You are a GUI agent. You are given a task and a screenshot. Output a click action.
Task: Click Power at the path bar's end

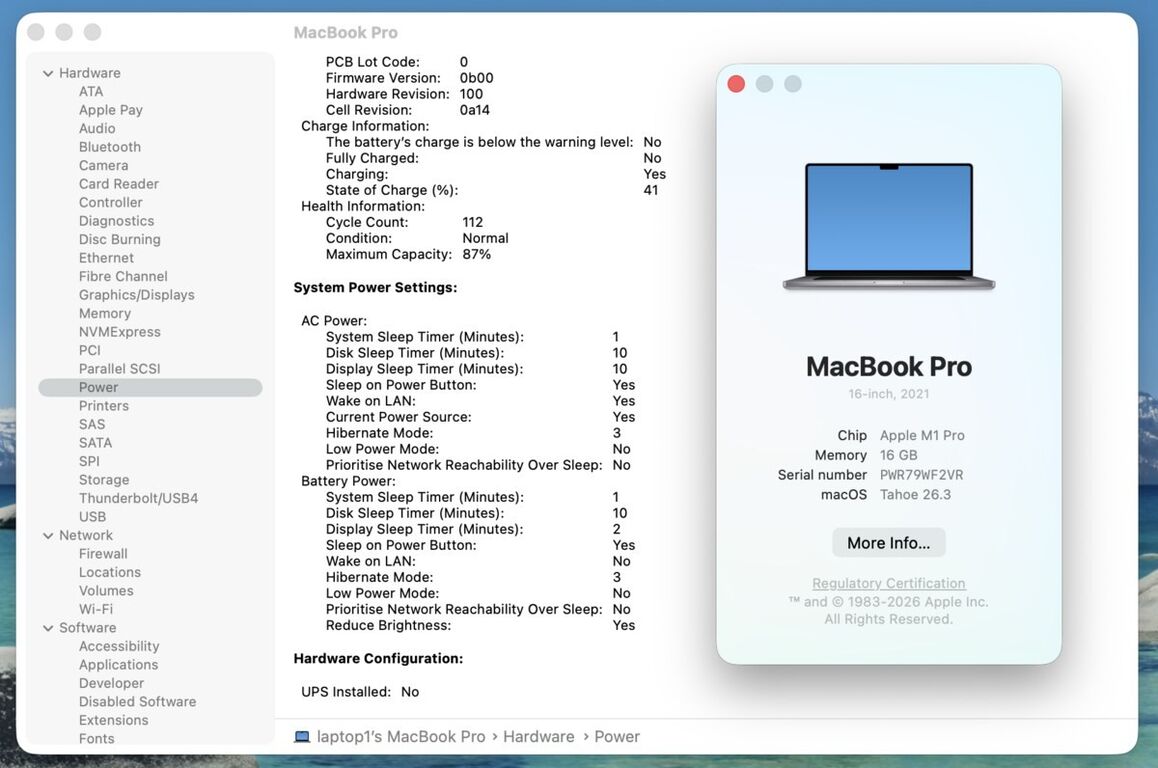coord(617,736)
